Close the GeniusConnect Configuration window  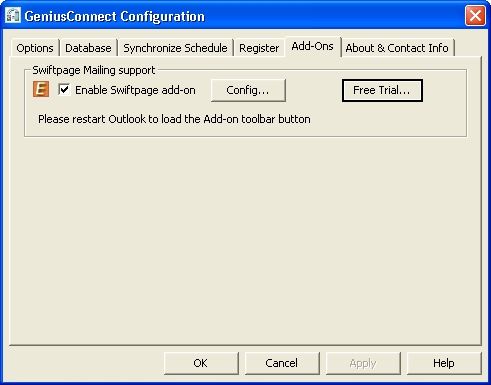475,15
